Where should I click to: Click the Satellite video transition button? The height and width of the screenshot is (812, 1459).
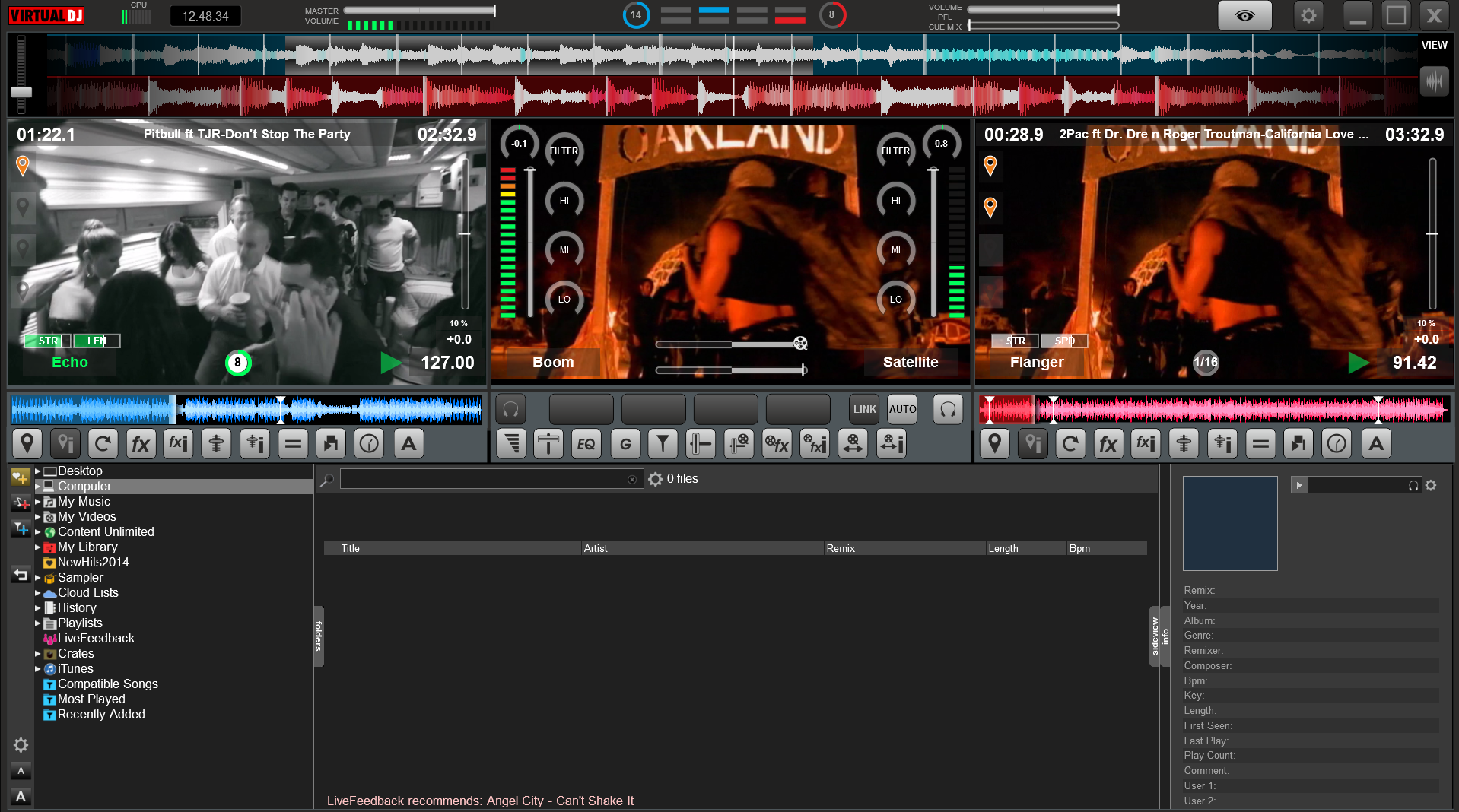[x=911, y=363]
